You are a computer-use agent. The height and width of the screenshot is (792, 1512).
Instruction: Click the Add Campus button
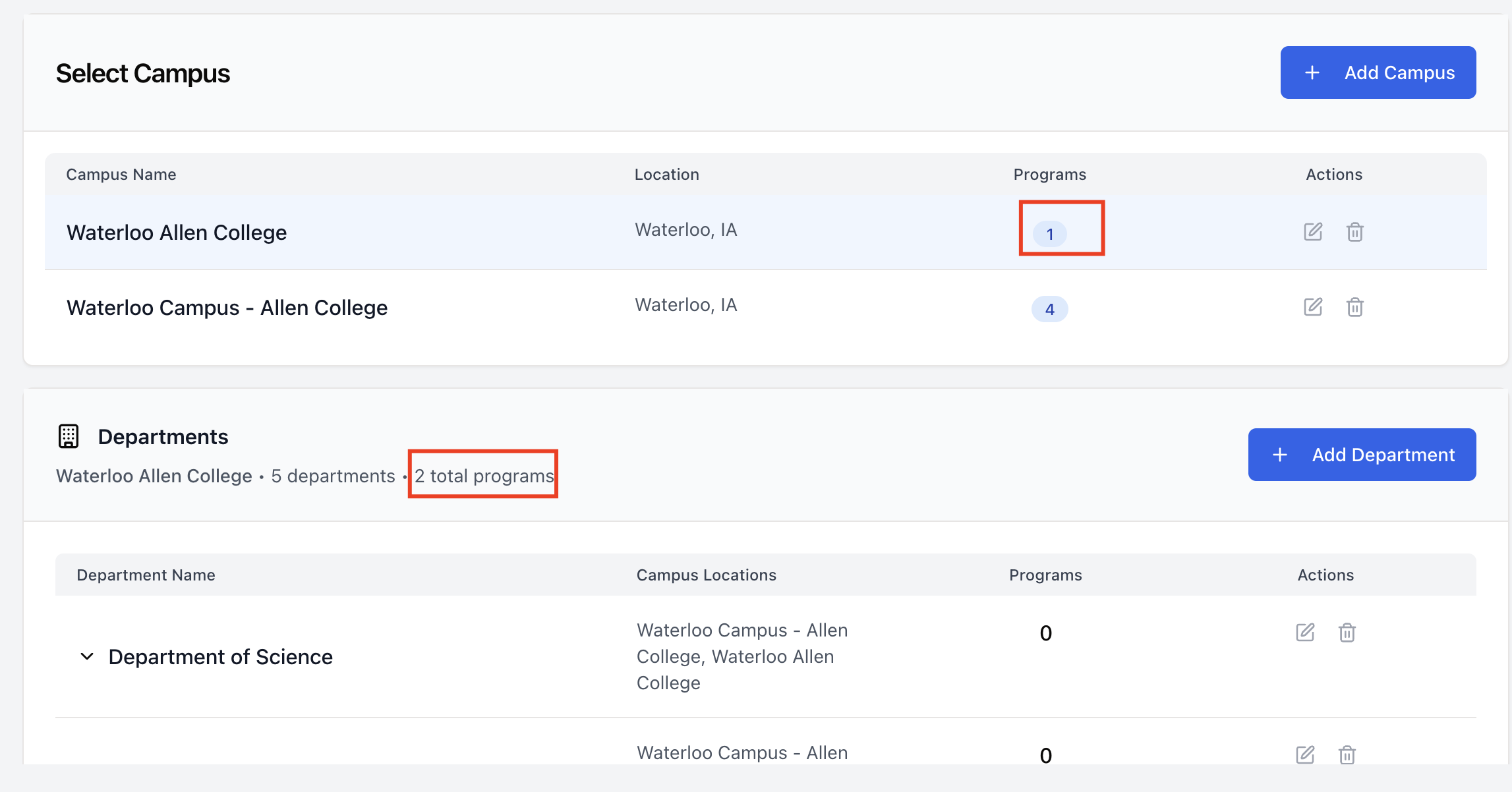tap(1378, 72)
